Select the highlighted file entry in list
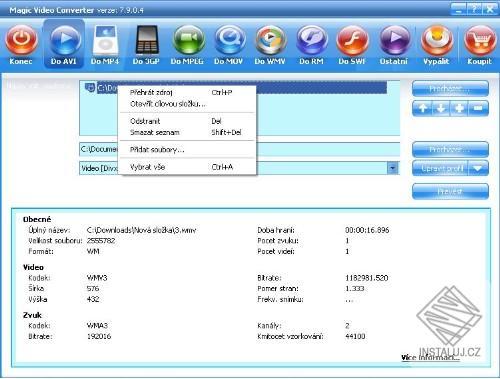The width and height of the screenshot is (500, 379). (242, 88)
